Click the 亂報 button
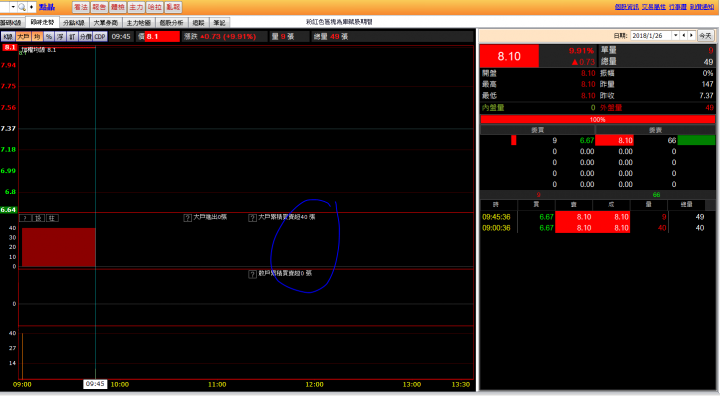This screenshot has width=720, height=396. tap(173, 7)
